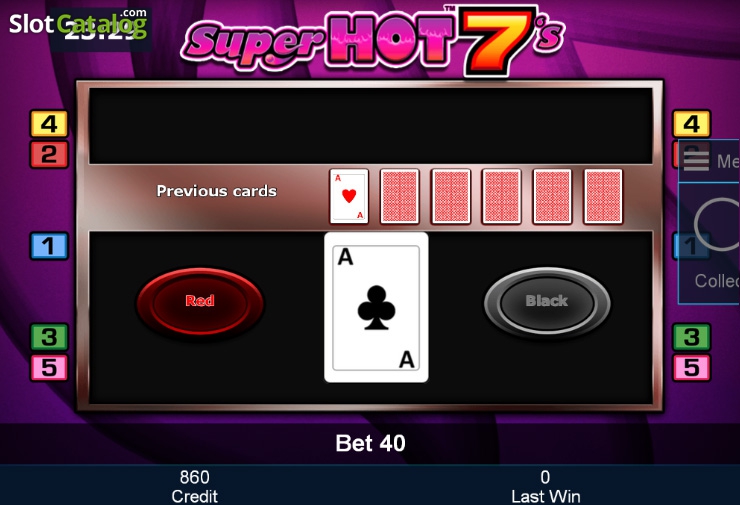Select yellow payline 4 marker on left
This screenshot has width=740, height=505.
click(49, 124)
